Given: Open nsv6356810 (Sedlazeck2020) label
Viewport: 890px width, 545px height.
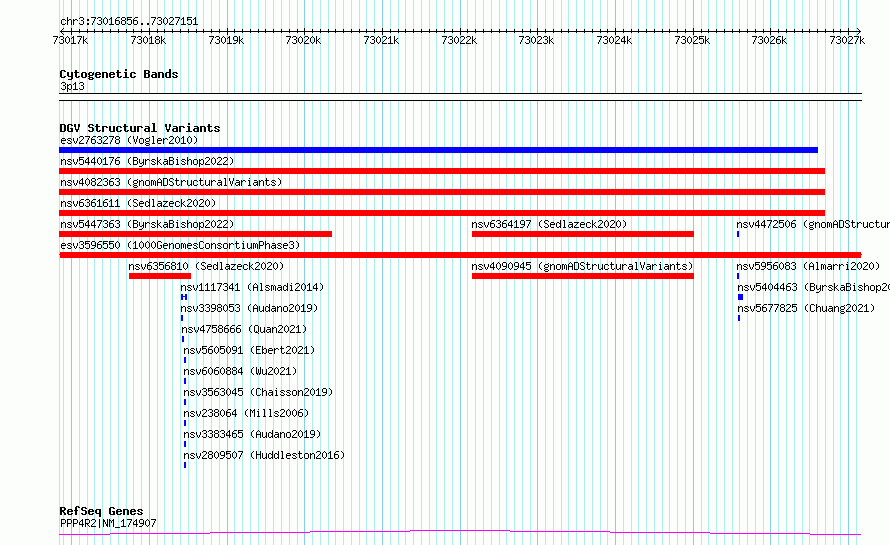Looking at the screenshot, I should coord(206,266).
